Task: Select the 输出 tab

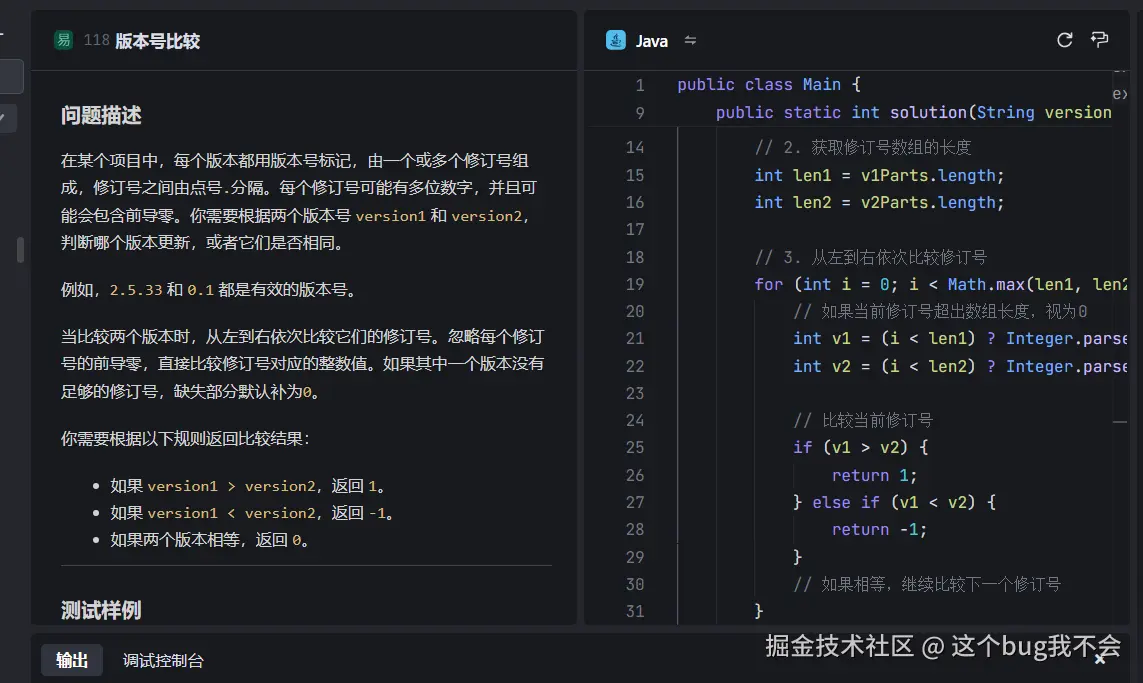Action: pos(71,660)
